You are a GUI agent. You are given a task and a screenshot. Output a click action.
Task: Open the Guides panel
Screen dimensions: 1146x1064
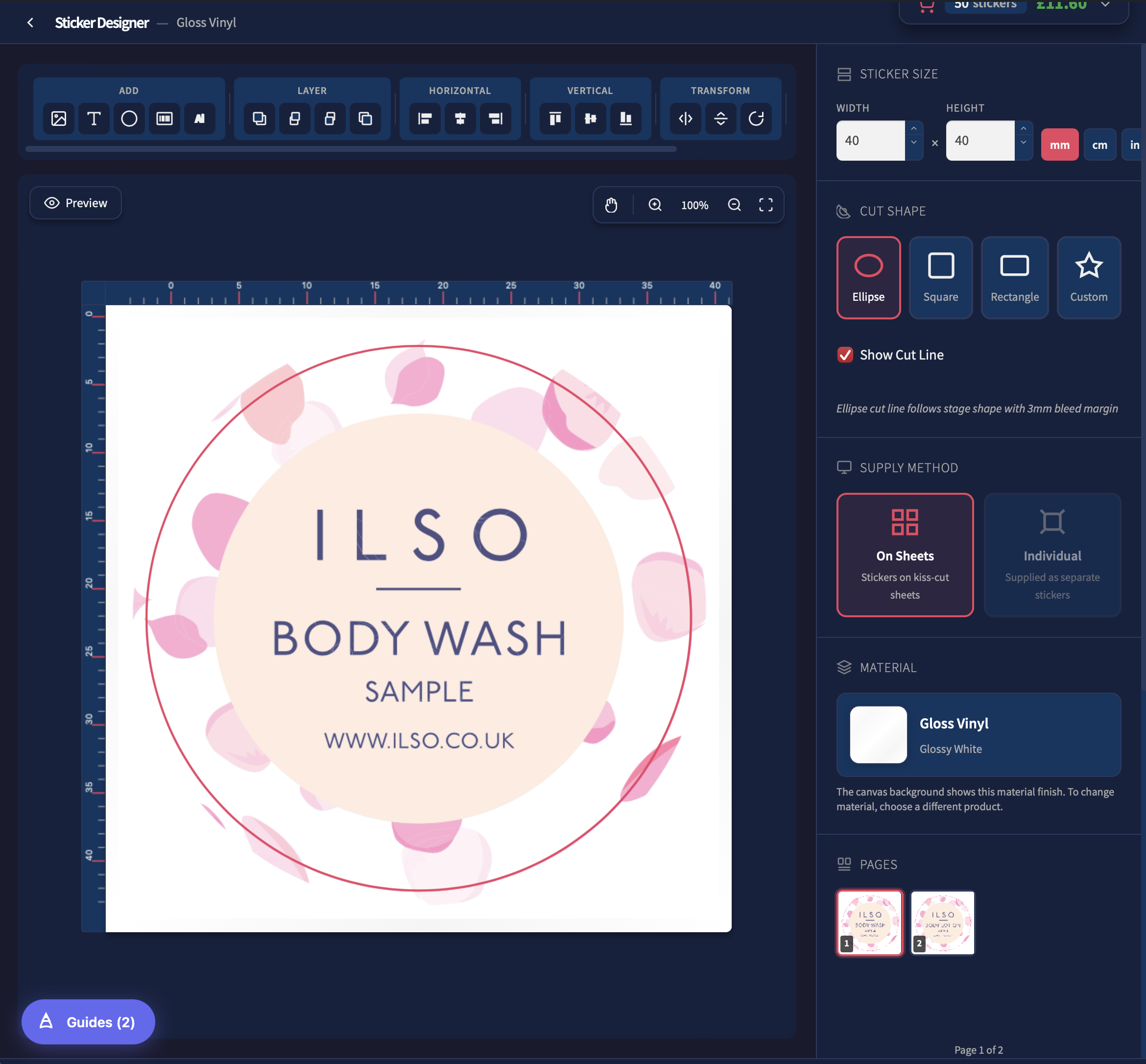coord(88,1021)
